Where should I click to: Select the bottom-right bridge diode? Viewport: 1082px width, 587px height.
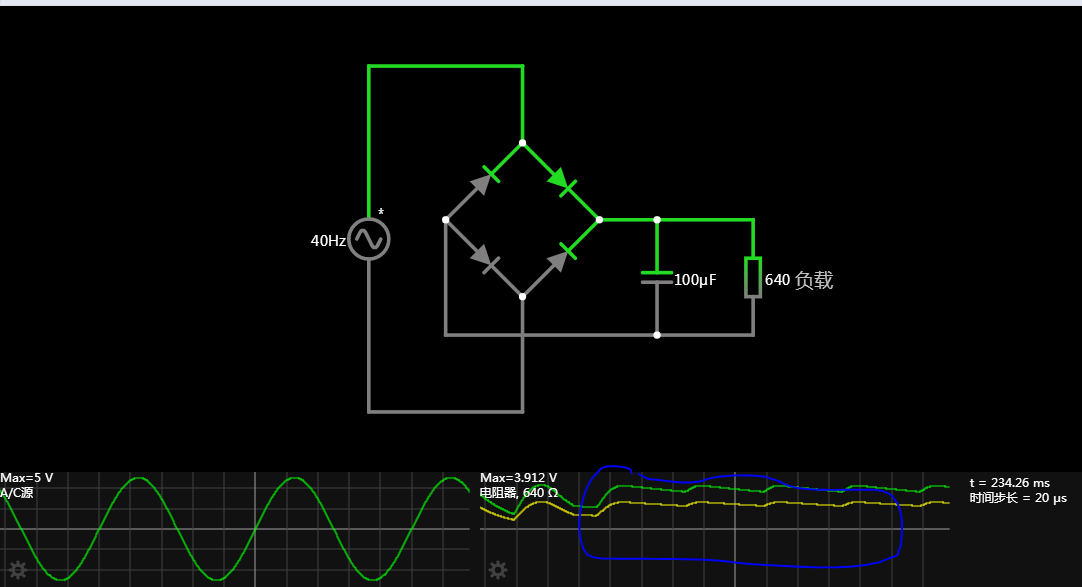click(561, 258)
